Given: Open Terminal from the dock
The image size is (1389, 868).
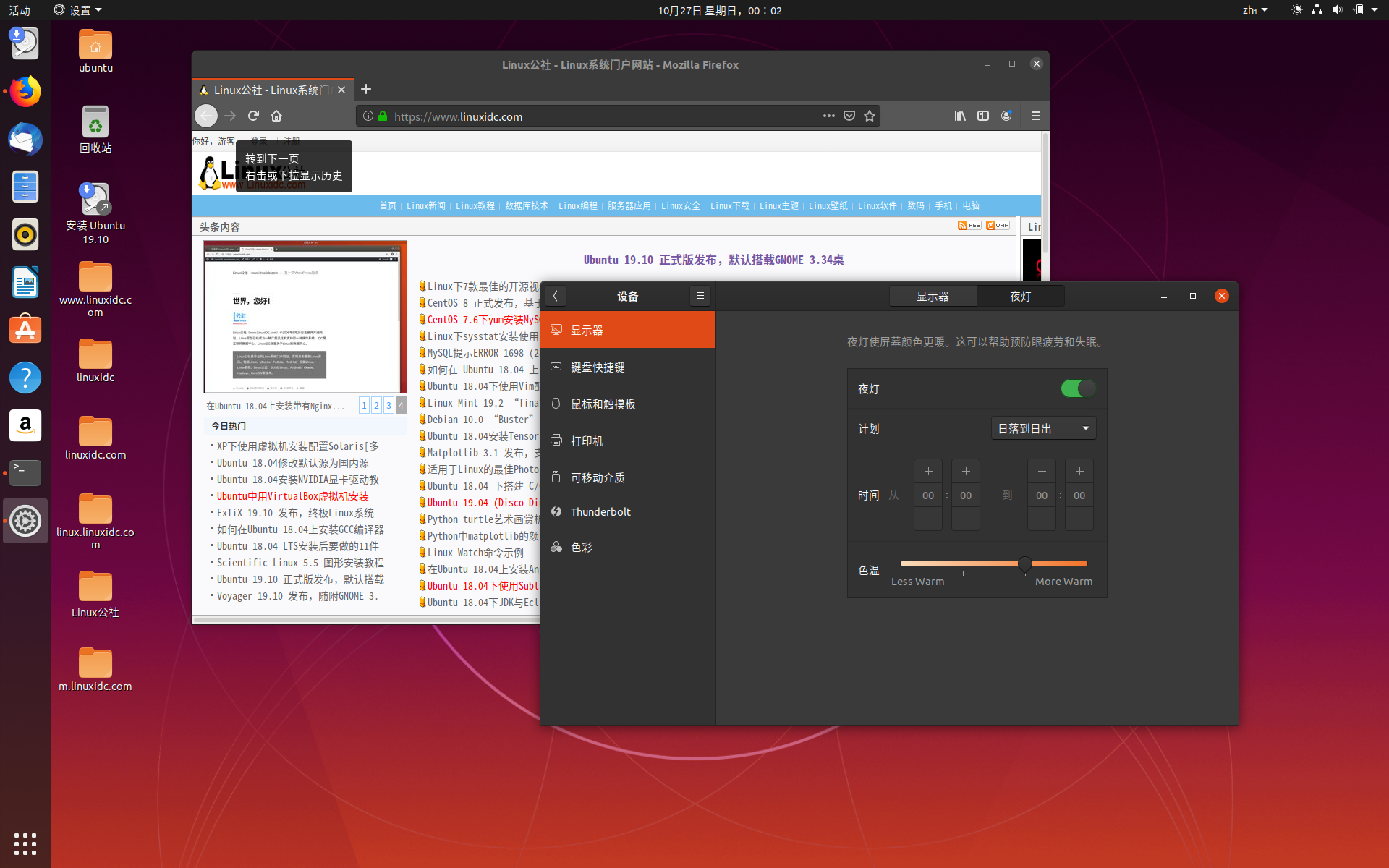Looking at the screenshot, I should 25,473.
